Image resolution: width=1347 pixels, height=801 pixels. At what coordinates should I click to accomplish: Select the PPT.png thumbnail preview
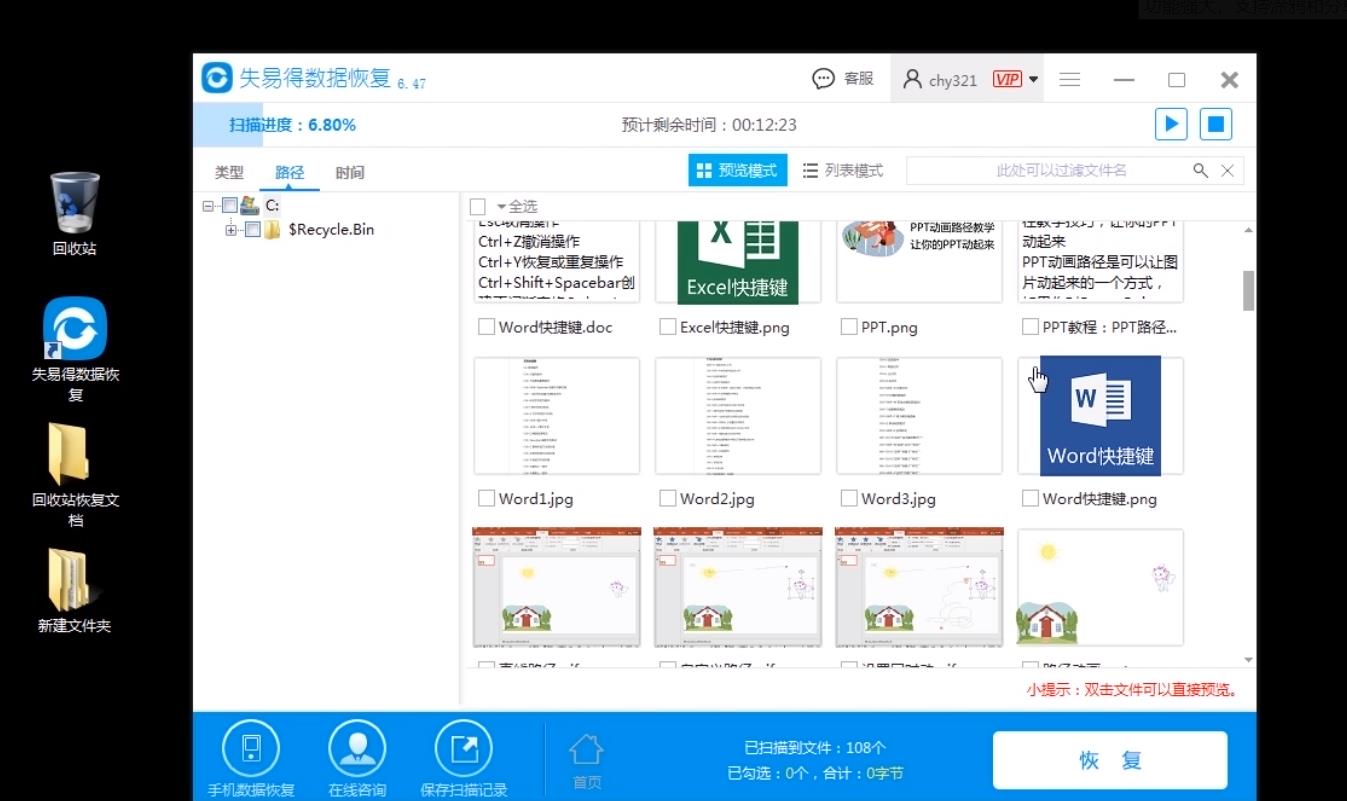[x=920, y=262]
